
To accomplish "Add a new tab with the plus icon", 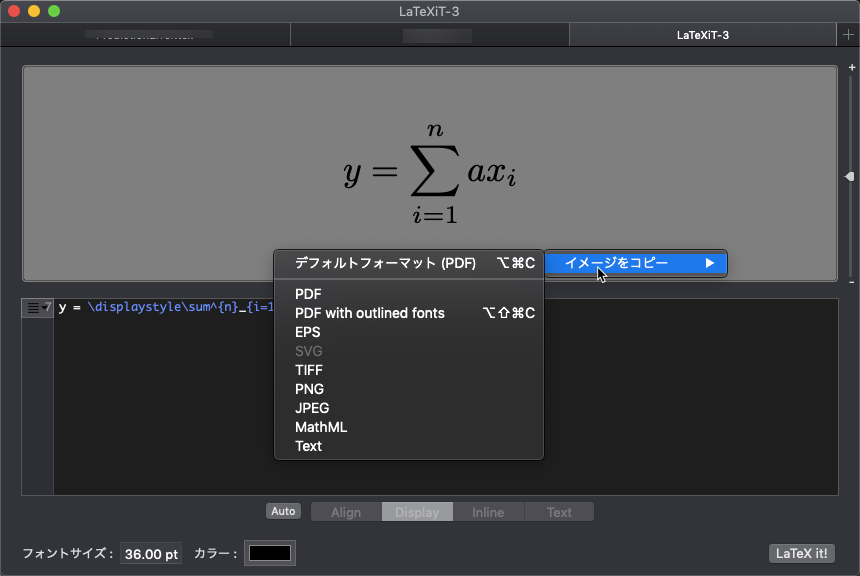I will (848, 35).
